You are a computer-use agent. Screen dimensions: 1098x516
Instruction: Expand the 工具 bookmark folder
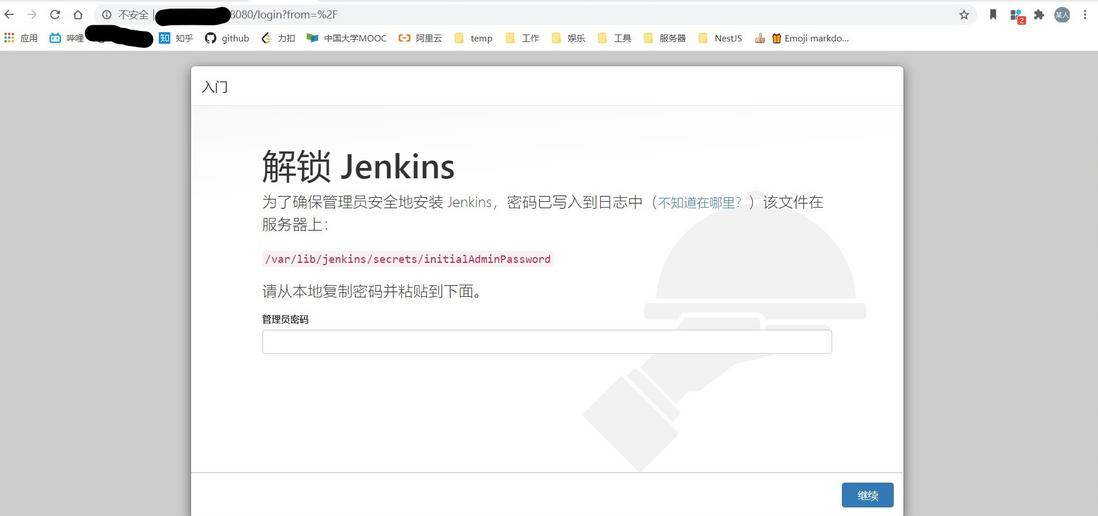(x=614, y=39)
